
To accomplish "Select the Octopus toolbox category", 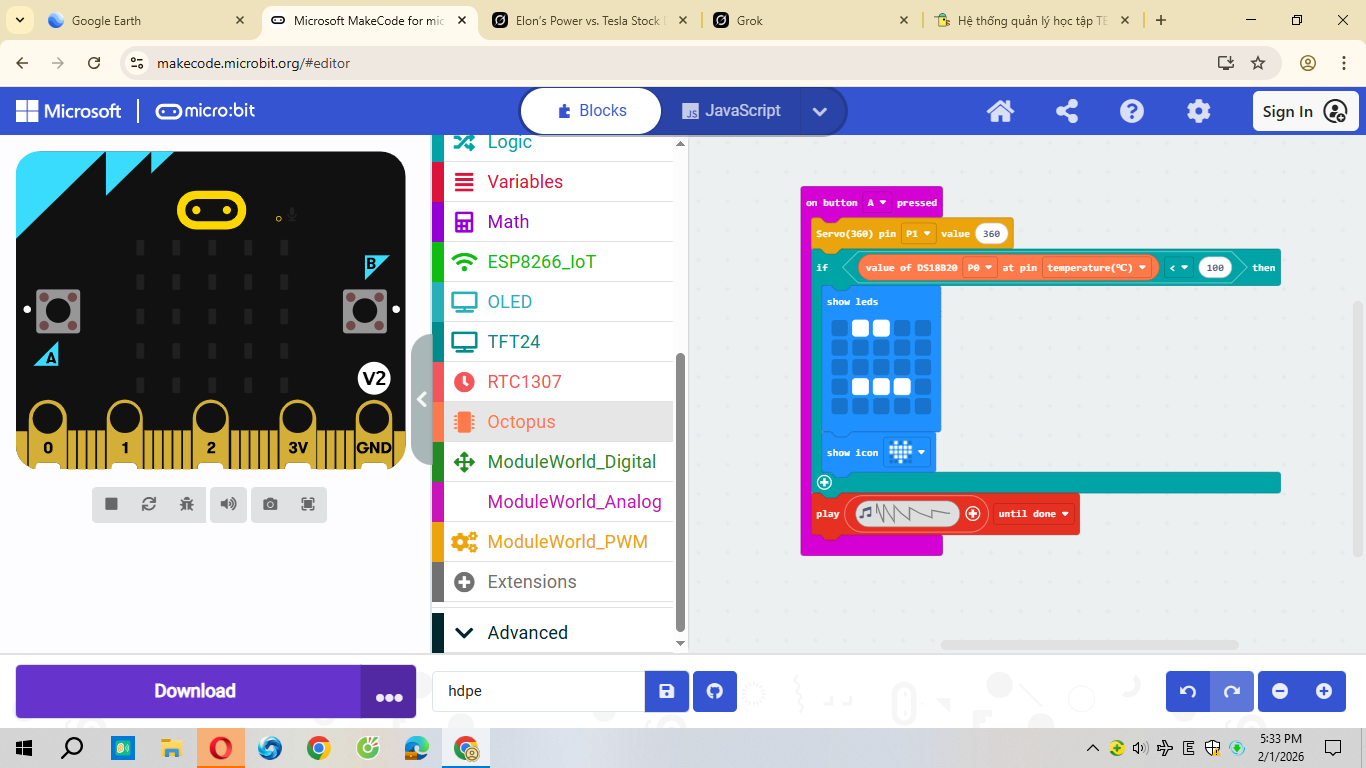I will tap(521, 422).
